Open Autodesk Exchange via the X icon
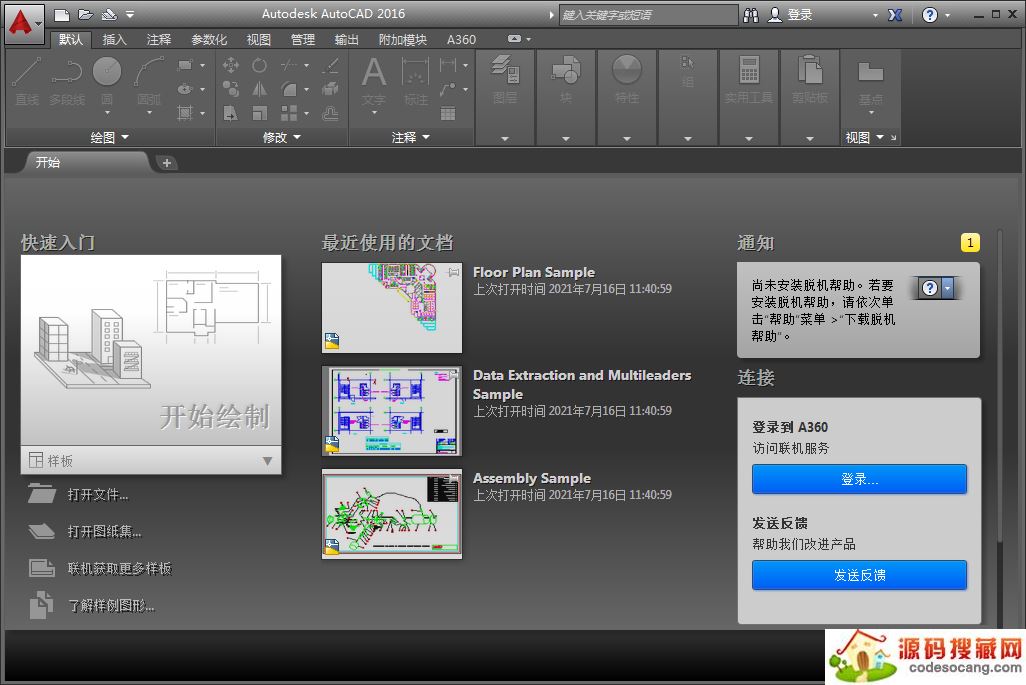 click(x=895, y=15)
